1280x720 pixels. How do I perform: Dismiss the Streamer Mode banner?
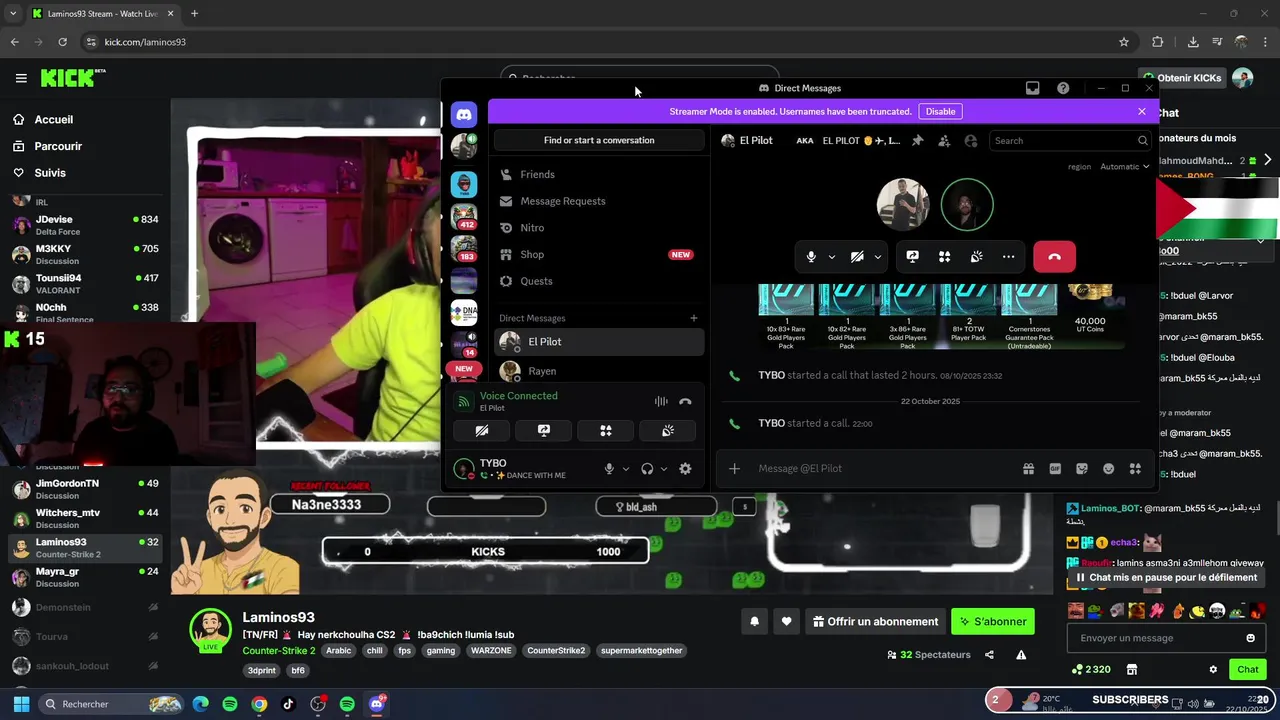click(x=1142, y=111)
